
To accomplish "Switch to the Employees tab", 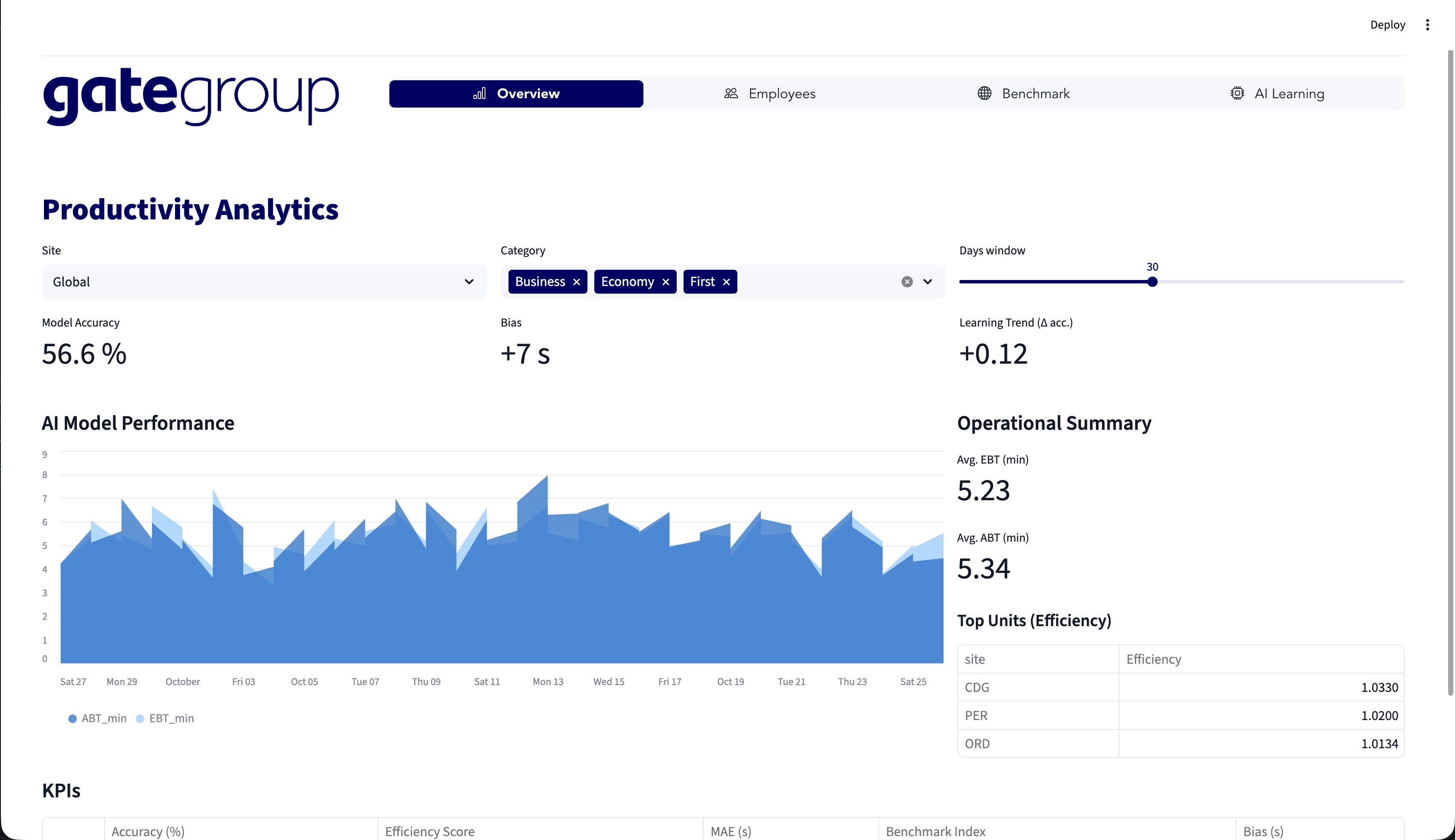I will pyautogui.click(x=770, y=93).
